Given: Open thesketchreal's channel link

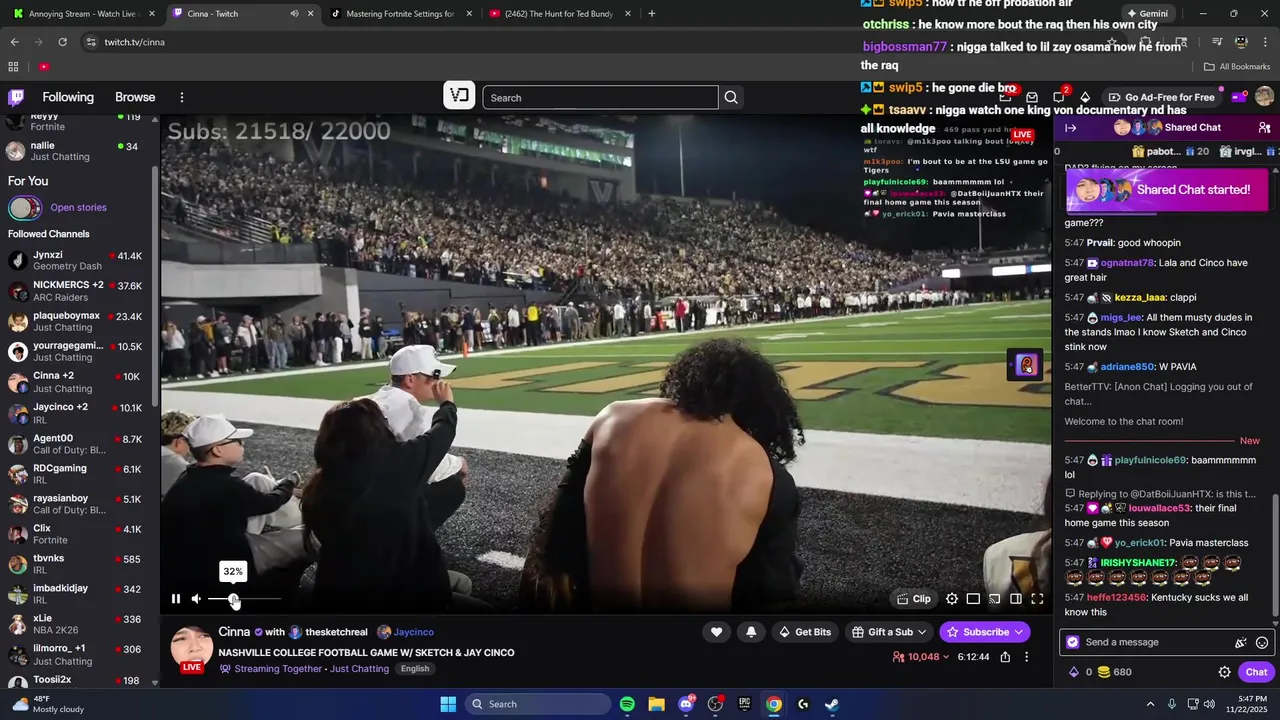Looking at the screenshot, I should click(337, 632).
